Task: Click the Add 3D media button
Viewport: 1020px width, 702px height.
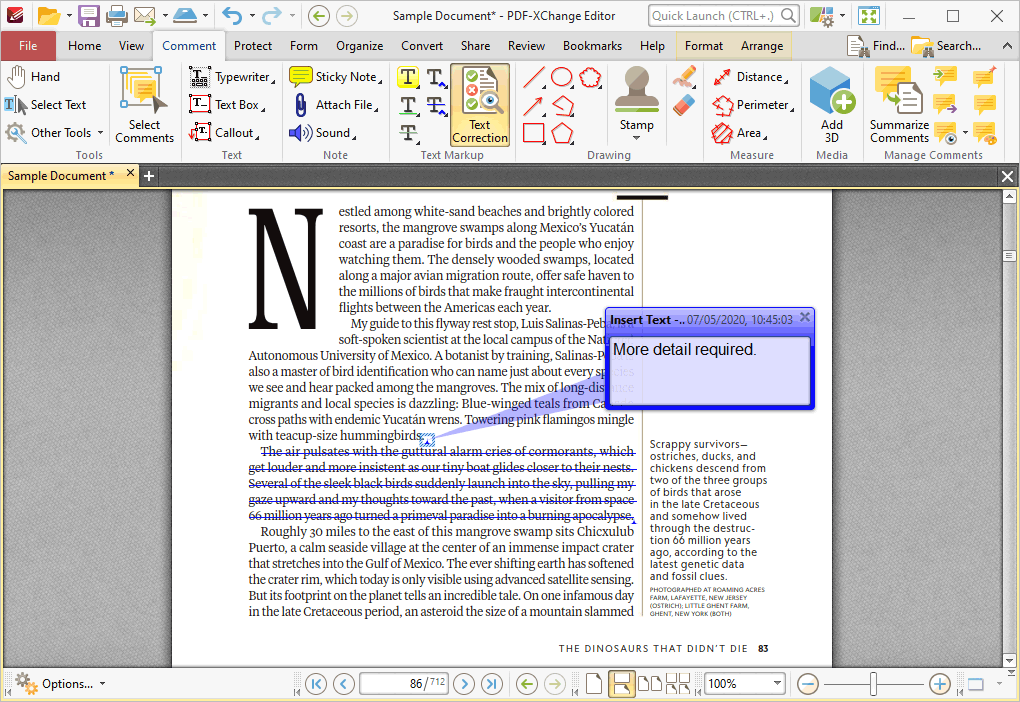Action: coord(831,105)
